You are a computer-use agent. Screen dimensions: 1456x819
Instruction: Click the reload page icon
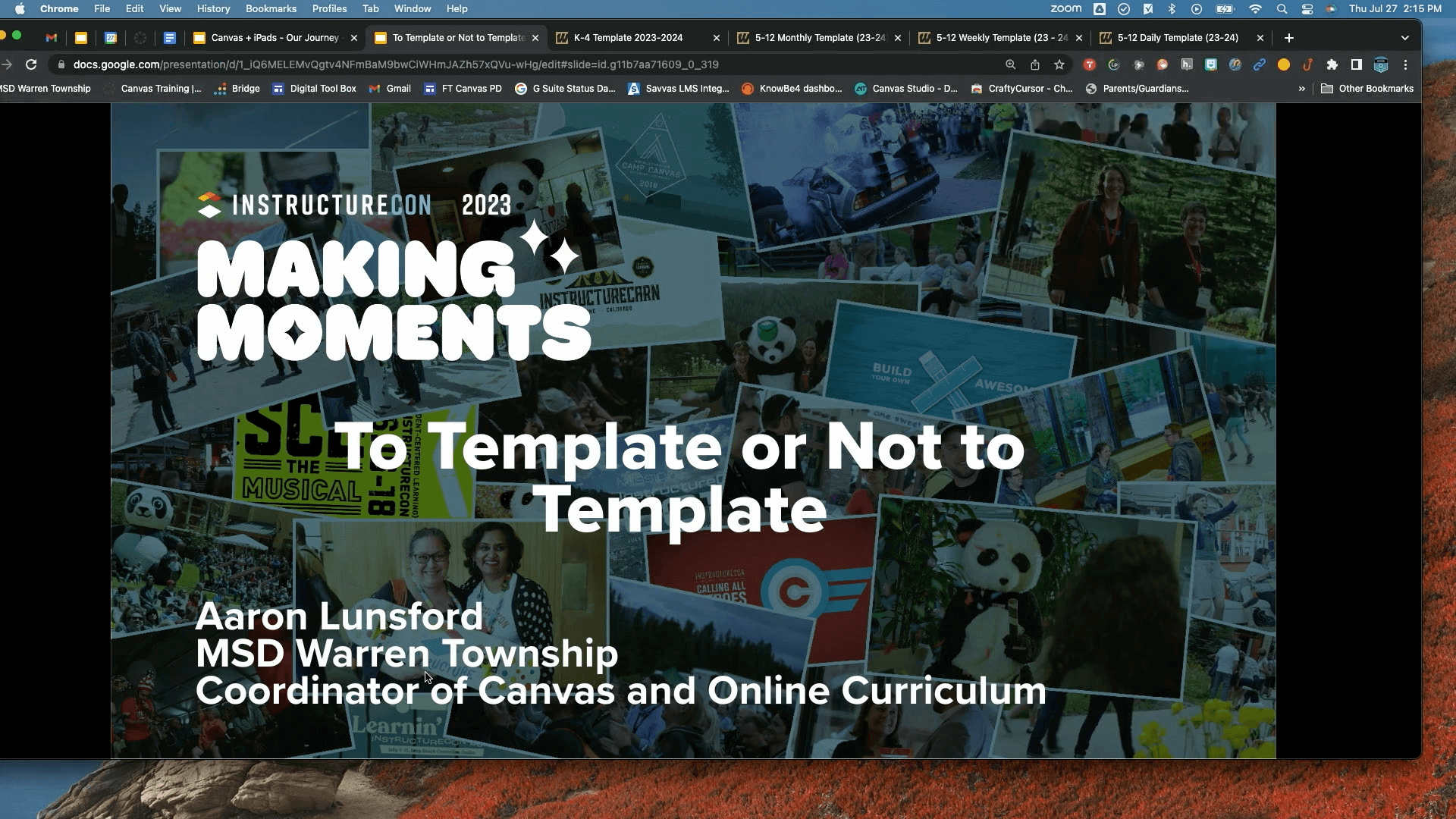click(x=31, y=65)
